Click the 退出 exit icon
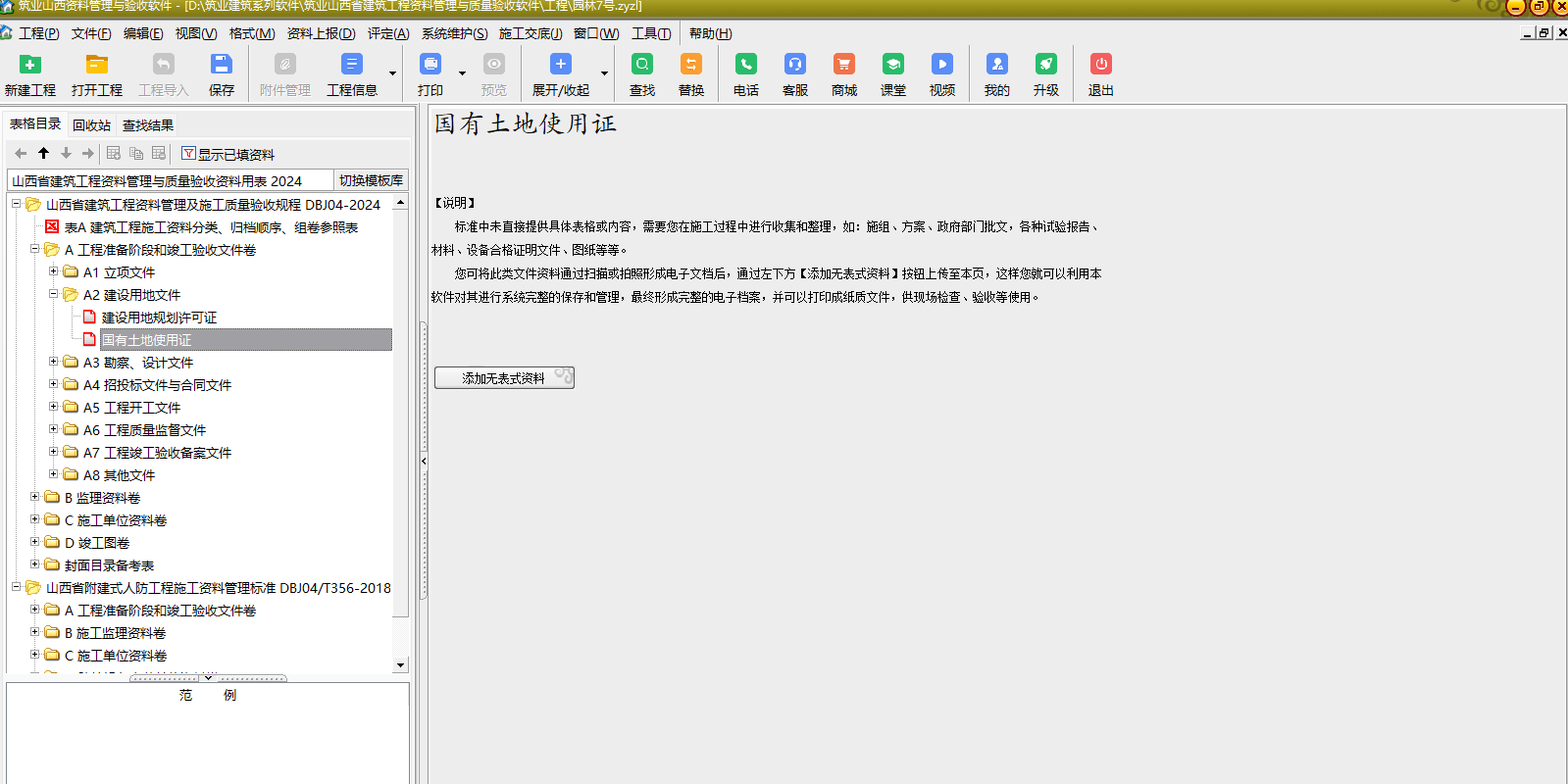Image resolution: width=1568 pixels, height=784 pixels. [x=1100, y=66]
